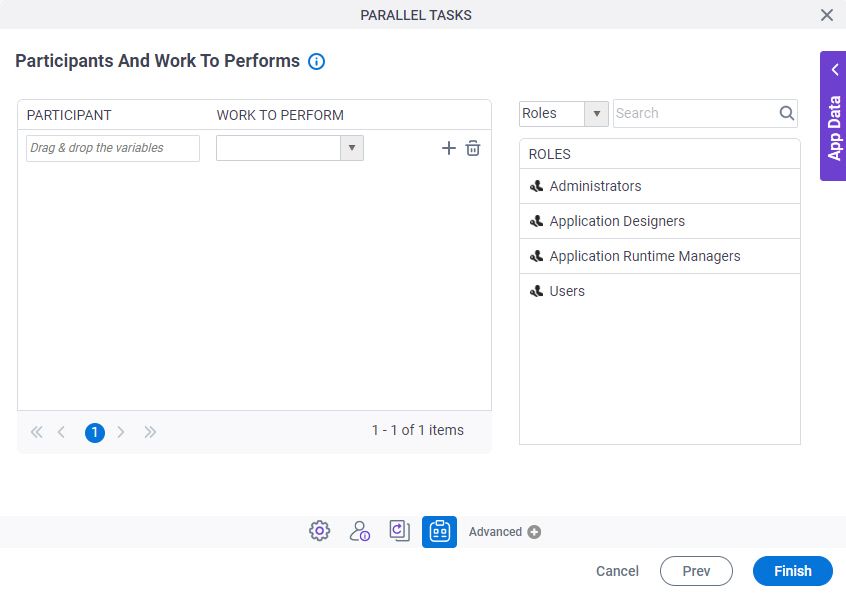Click the Work To Perform combo box field

coord(278,148)
